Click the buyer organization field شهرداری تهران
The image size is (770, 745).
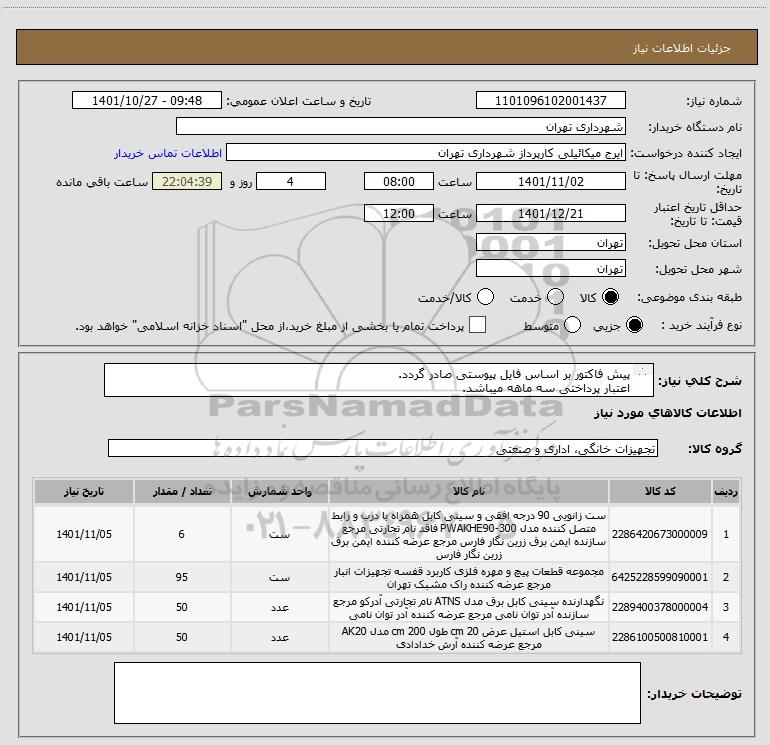coord(401,126)
